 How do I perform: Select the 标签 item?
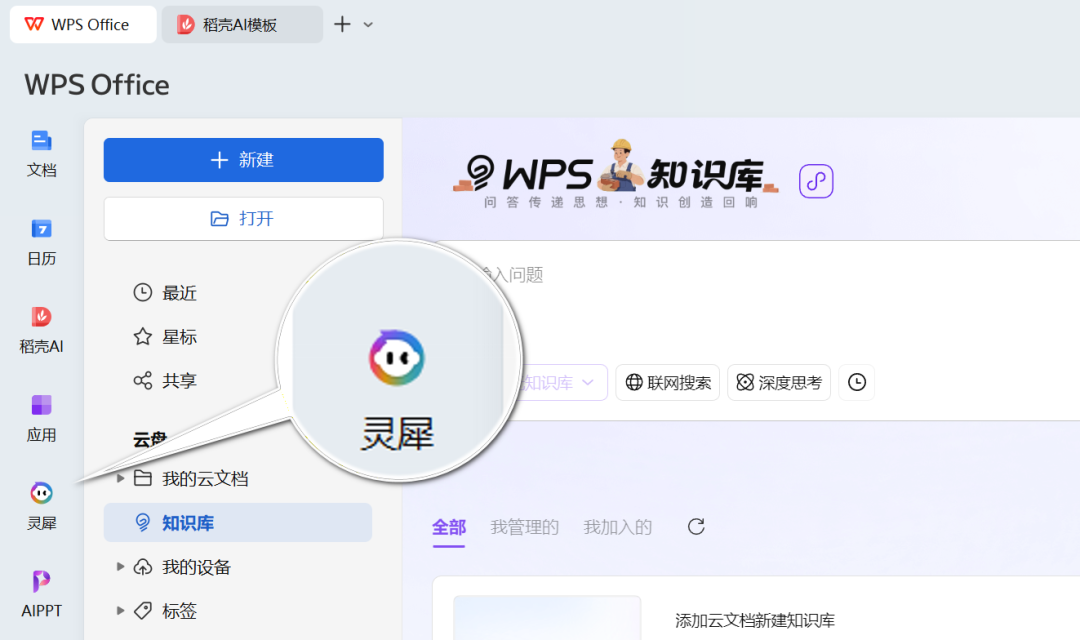pos(165,610)
